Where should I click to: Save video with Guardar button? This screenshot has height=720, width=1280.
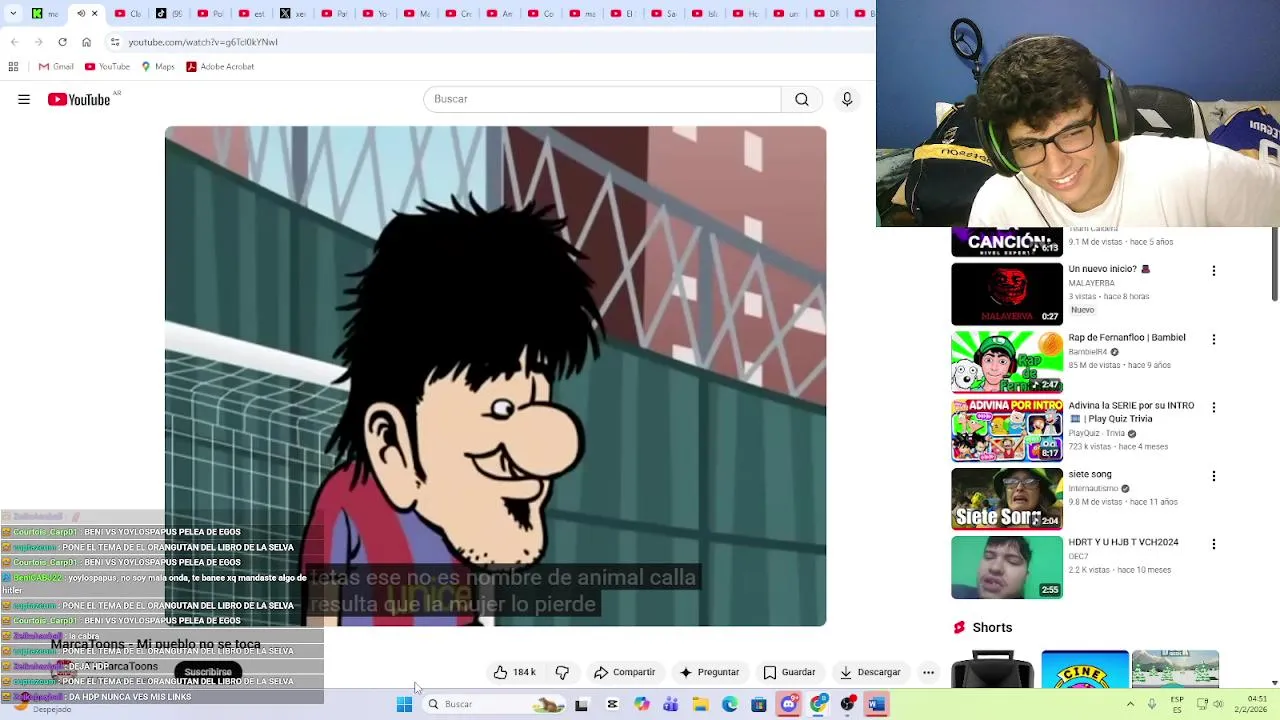[789, 672]
